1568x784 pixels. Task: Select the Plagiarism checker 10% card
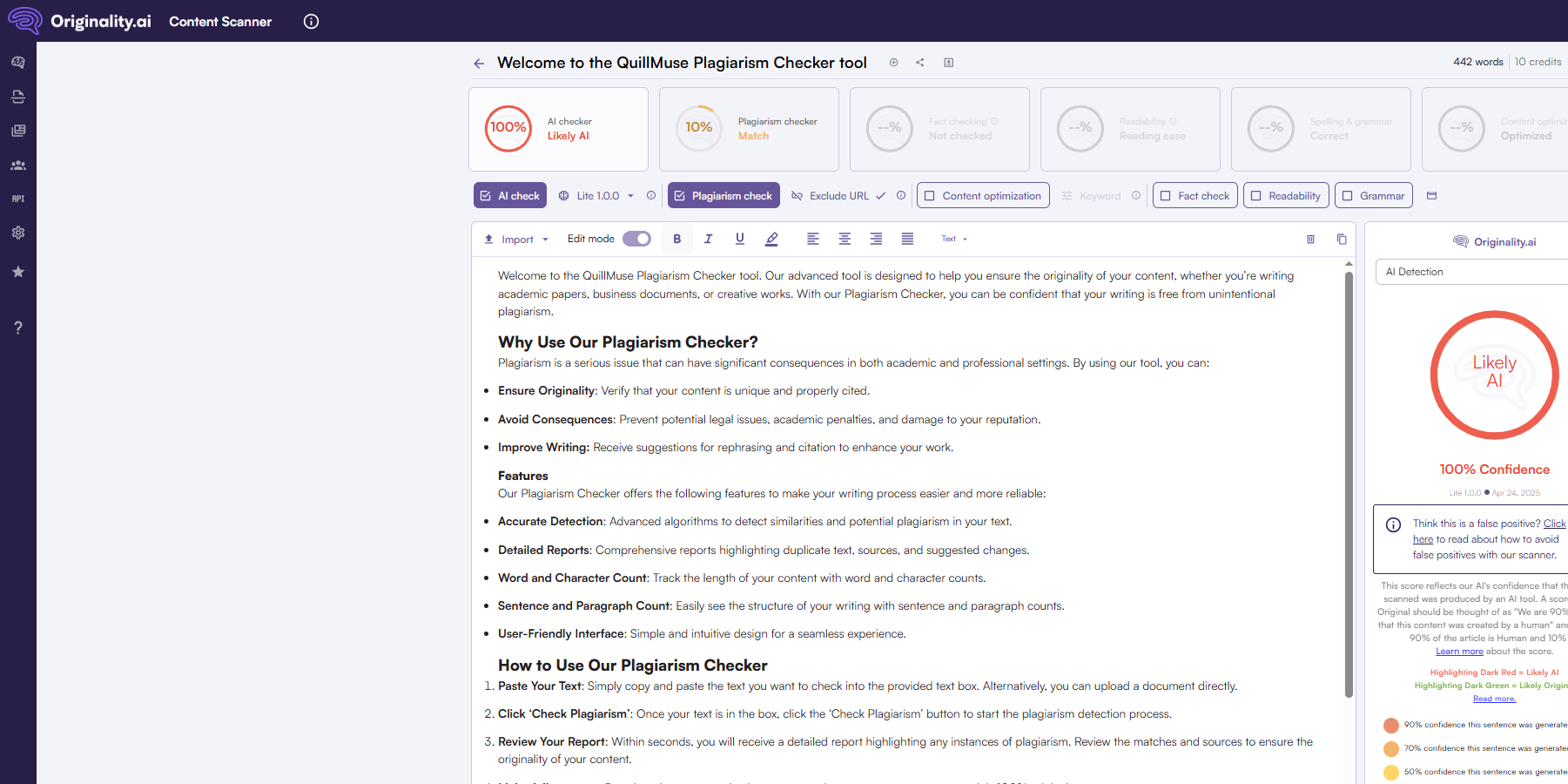click(749, 129)
